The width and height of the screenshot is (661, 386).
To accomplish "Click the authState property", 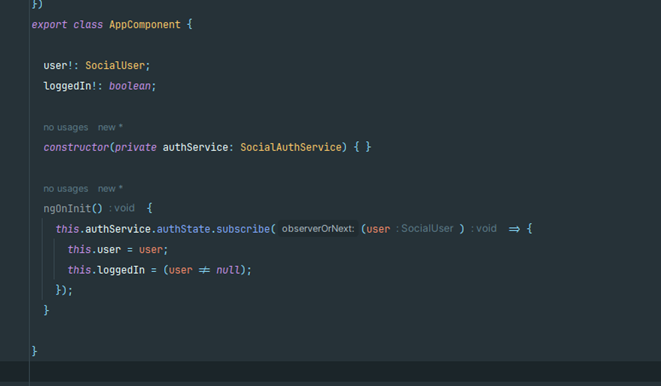I will tap(183, 229).
